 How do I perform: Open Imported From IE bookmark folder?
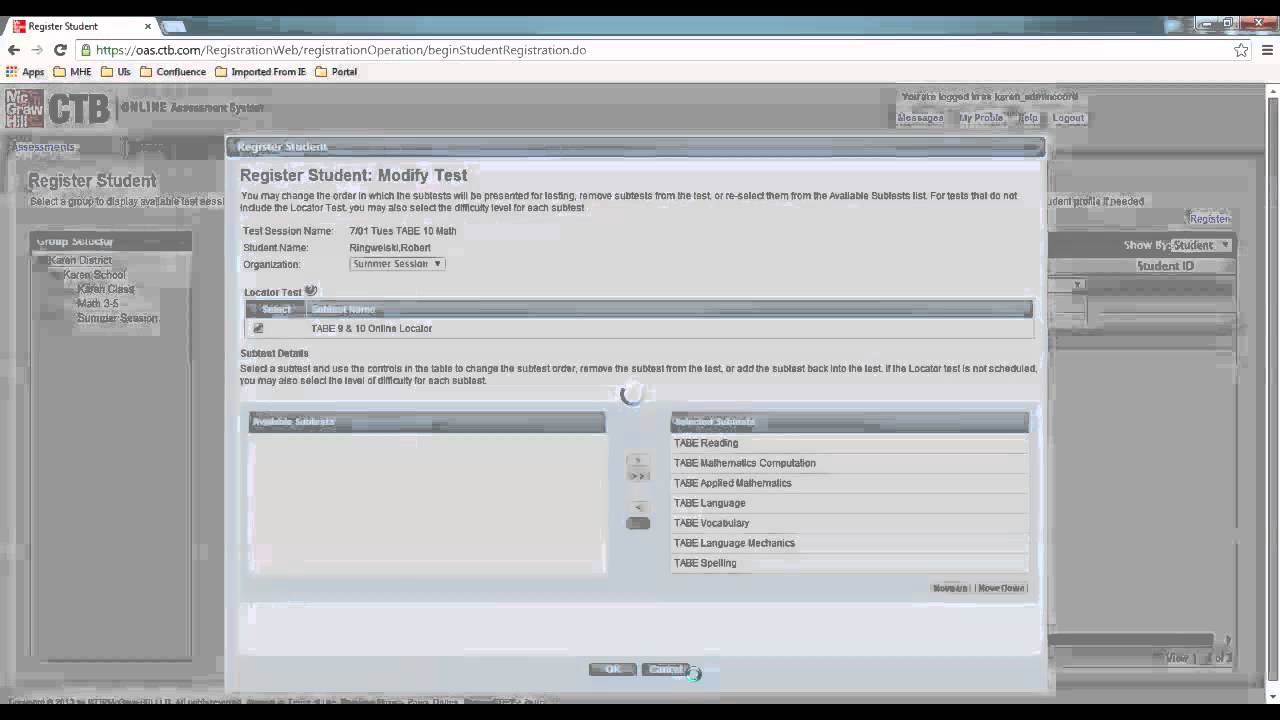[260, 72]
